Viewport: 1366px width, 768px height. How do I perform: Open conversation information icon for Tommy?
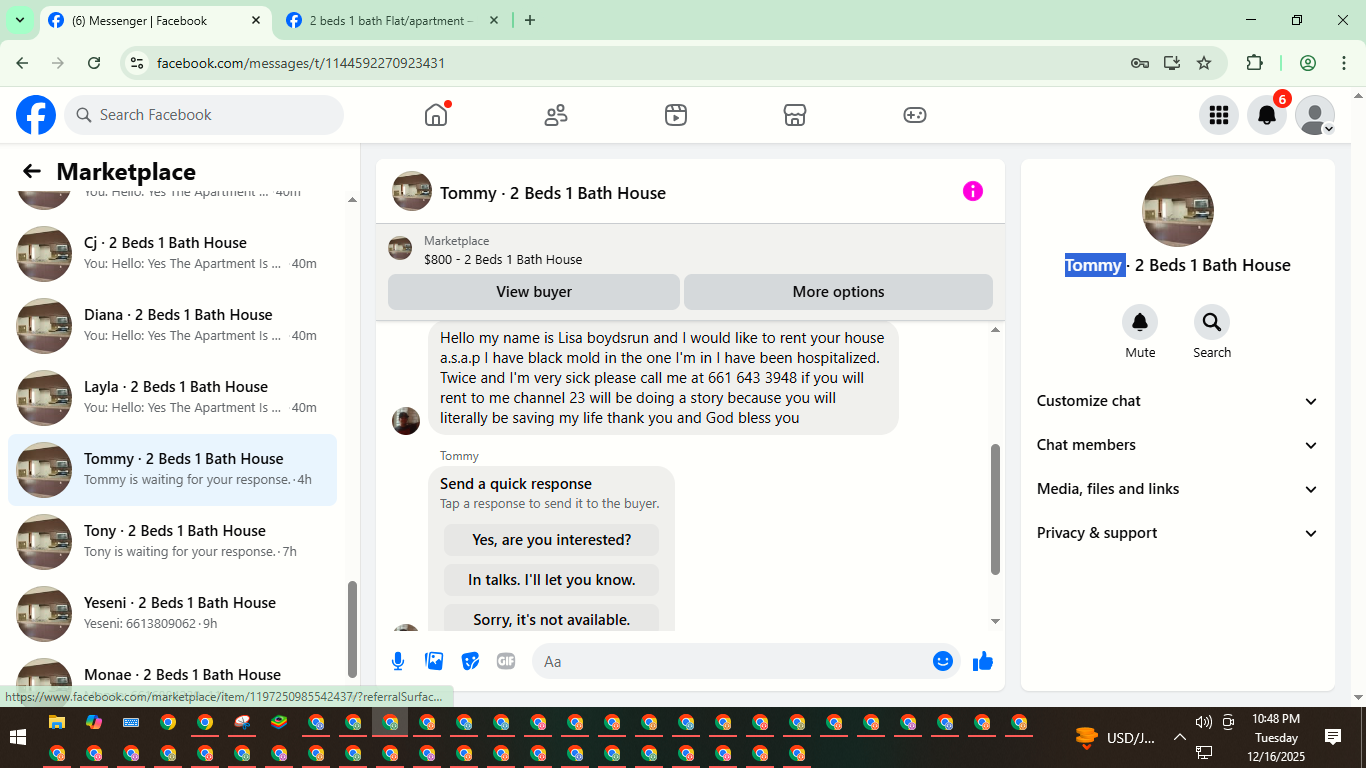973,191
